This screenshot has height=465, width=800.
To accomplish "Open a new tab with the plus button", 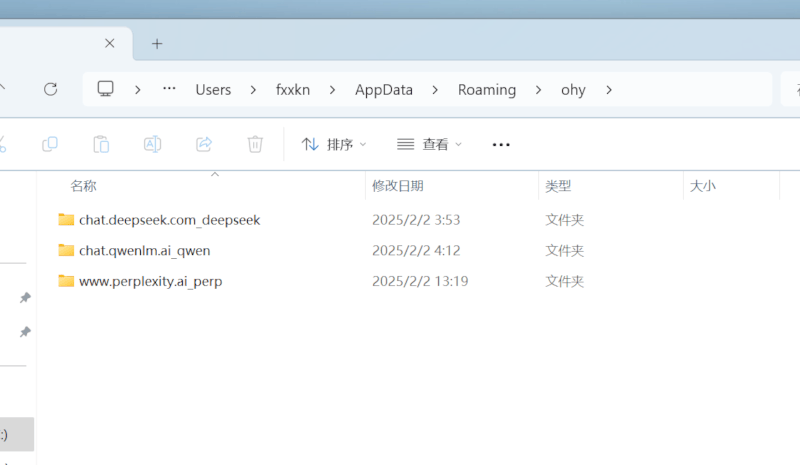I will click(157, 43).
